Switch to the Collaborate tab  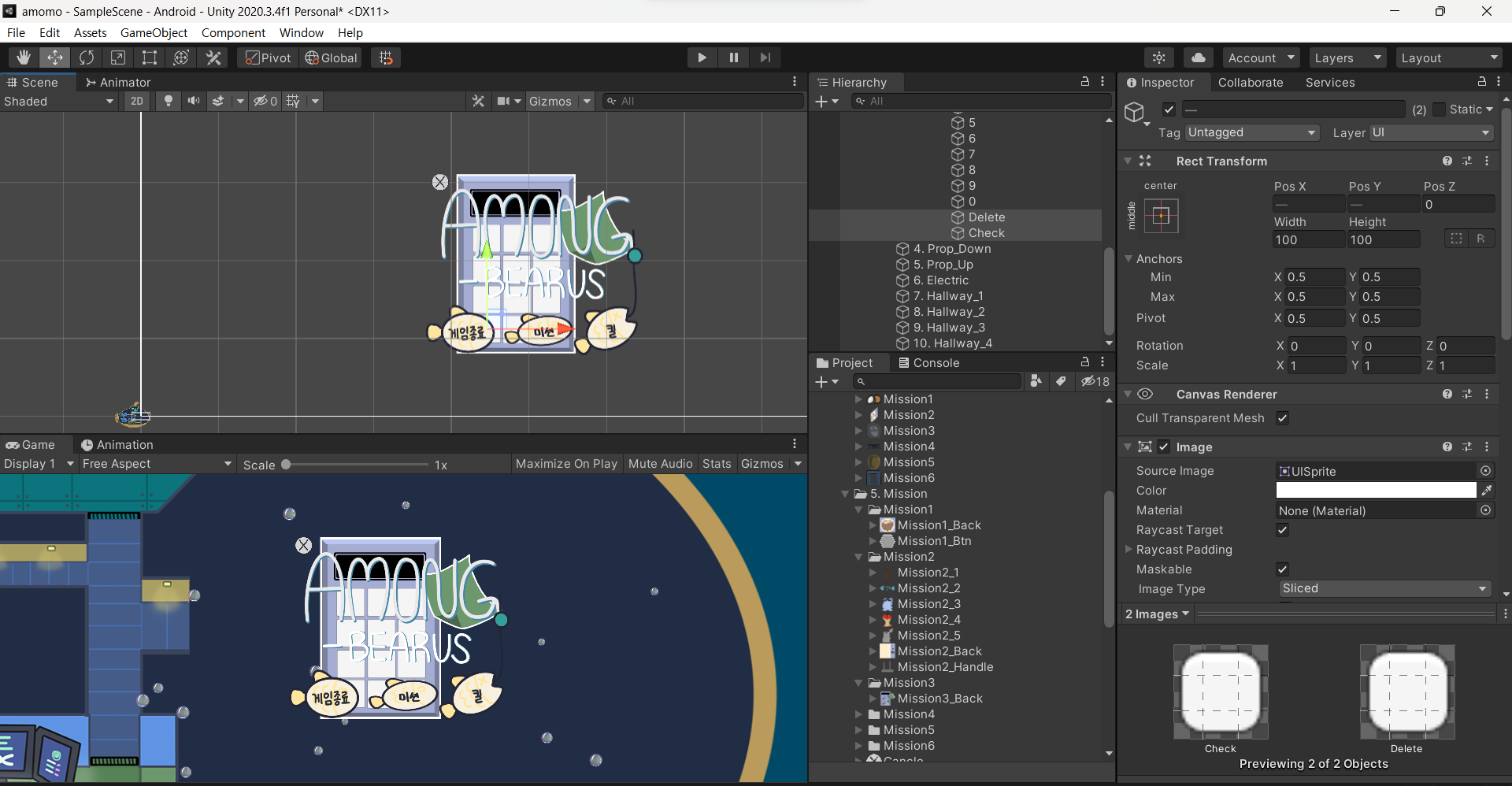pos(1250,82)
